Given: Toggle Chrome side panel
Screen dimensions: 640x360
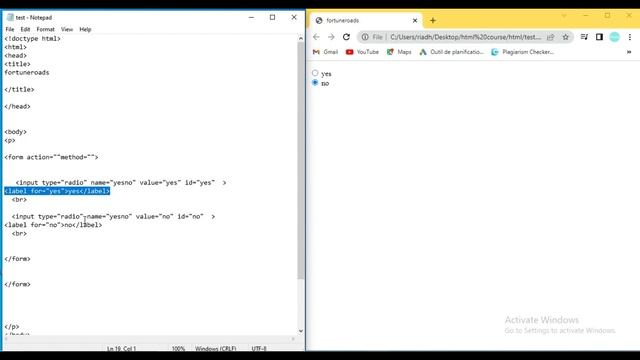Looking at the screenshot, I should pos(599,37).
